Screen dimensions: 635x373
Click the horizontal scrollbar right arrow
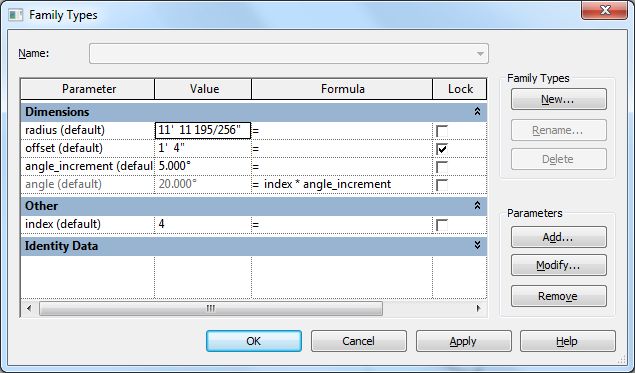point(478,309)
